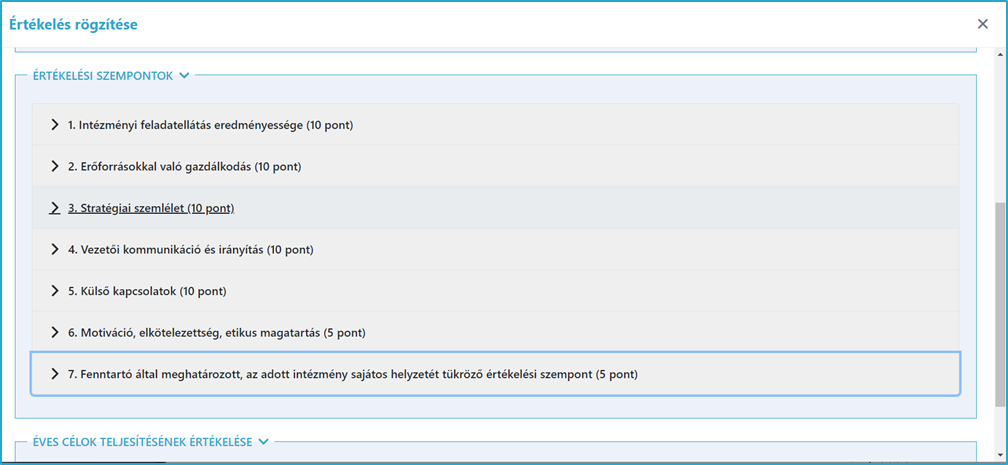Select the Stratégiai szemlélet (10 pont) link

[151, 208]
